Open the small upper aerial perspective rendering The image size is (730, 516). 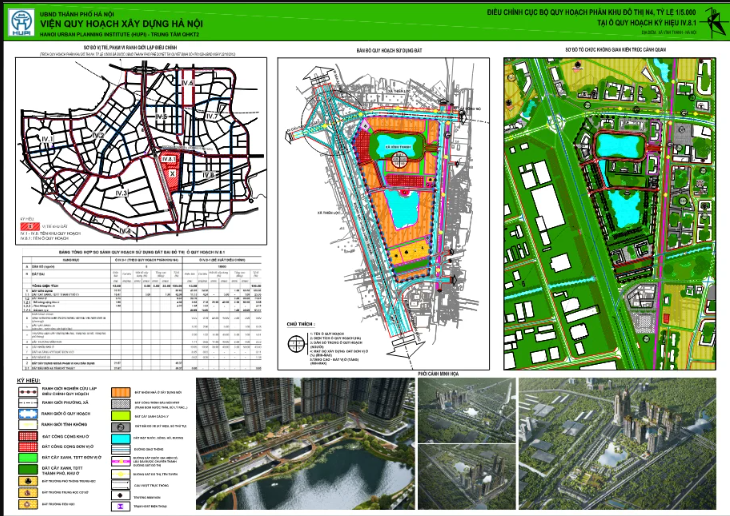[x=467, y=410]
